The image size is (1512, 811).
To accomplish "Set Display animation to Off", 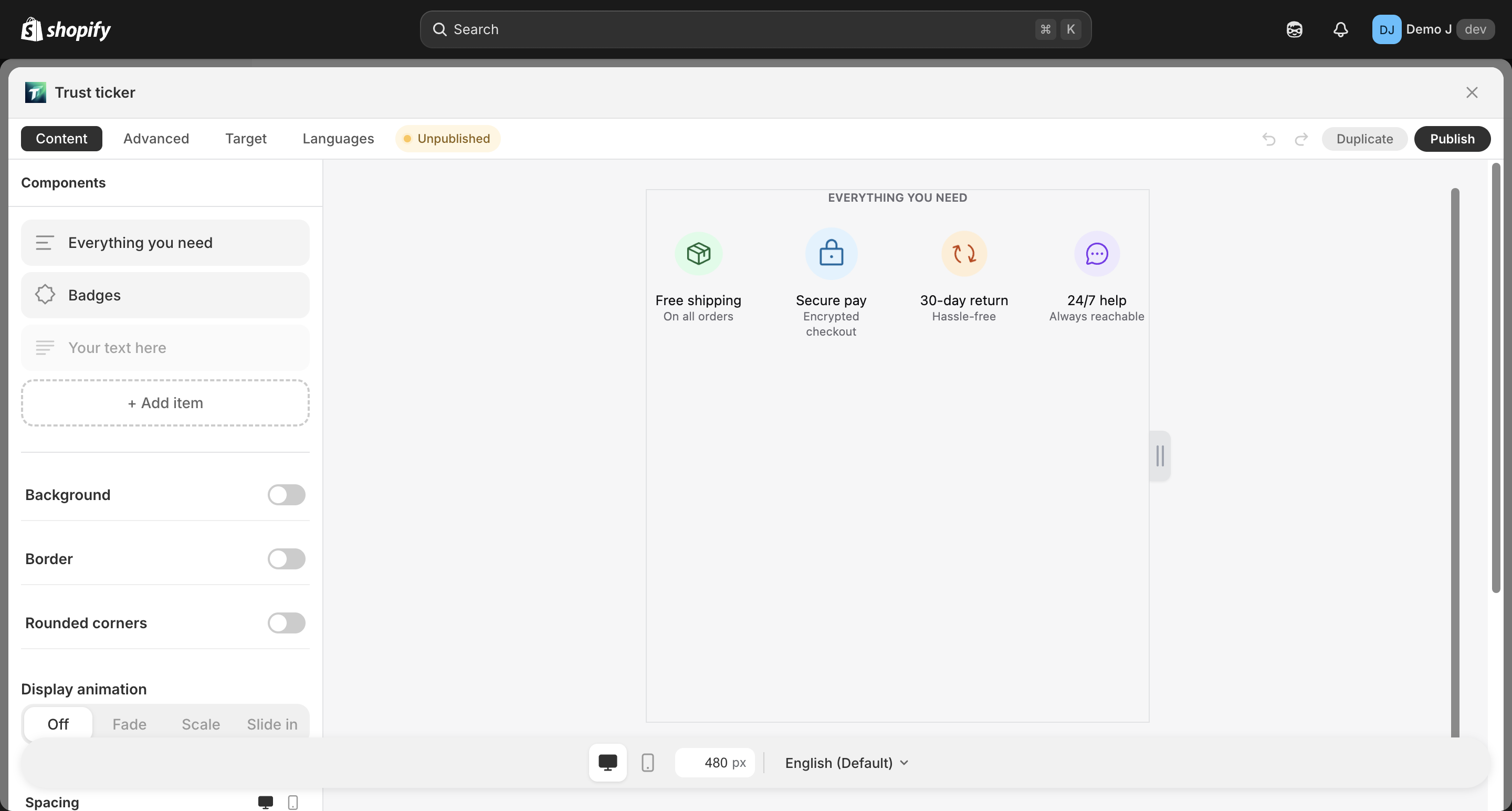I will 58,724.
